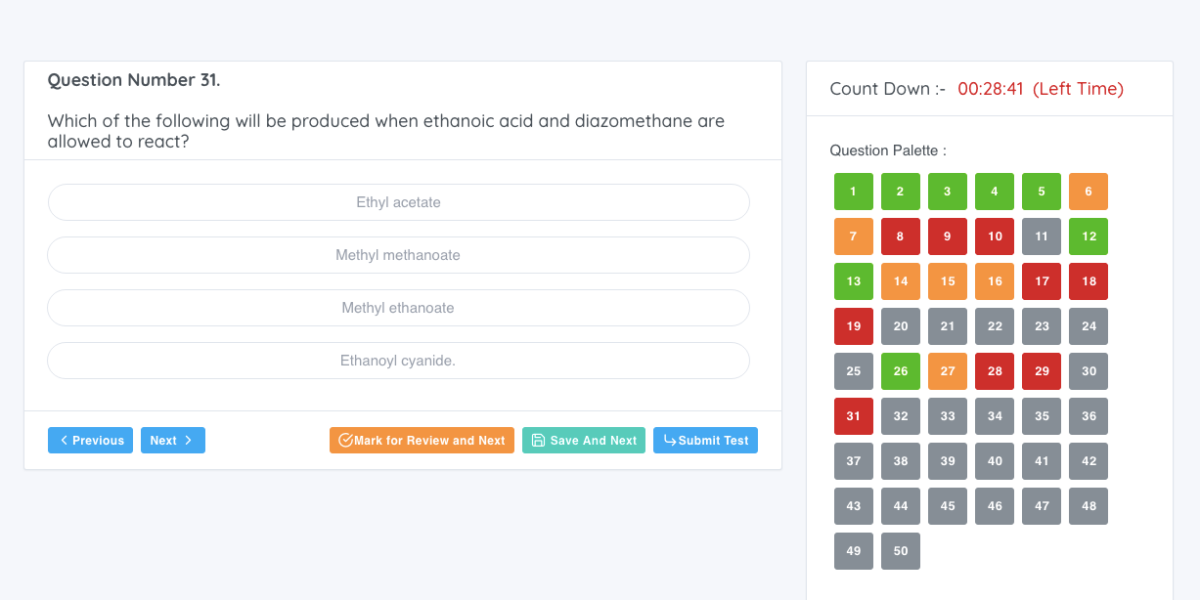Jump to question 1 in palette
The image size is (1200, 600).
click(853, 191)
